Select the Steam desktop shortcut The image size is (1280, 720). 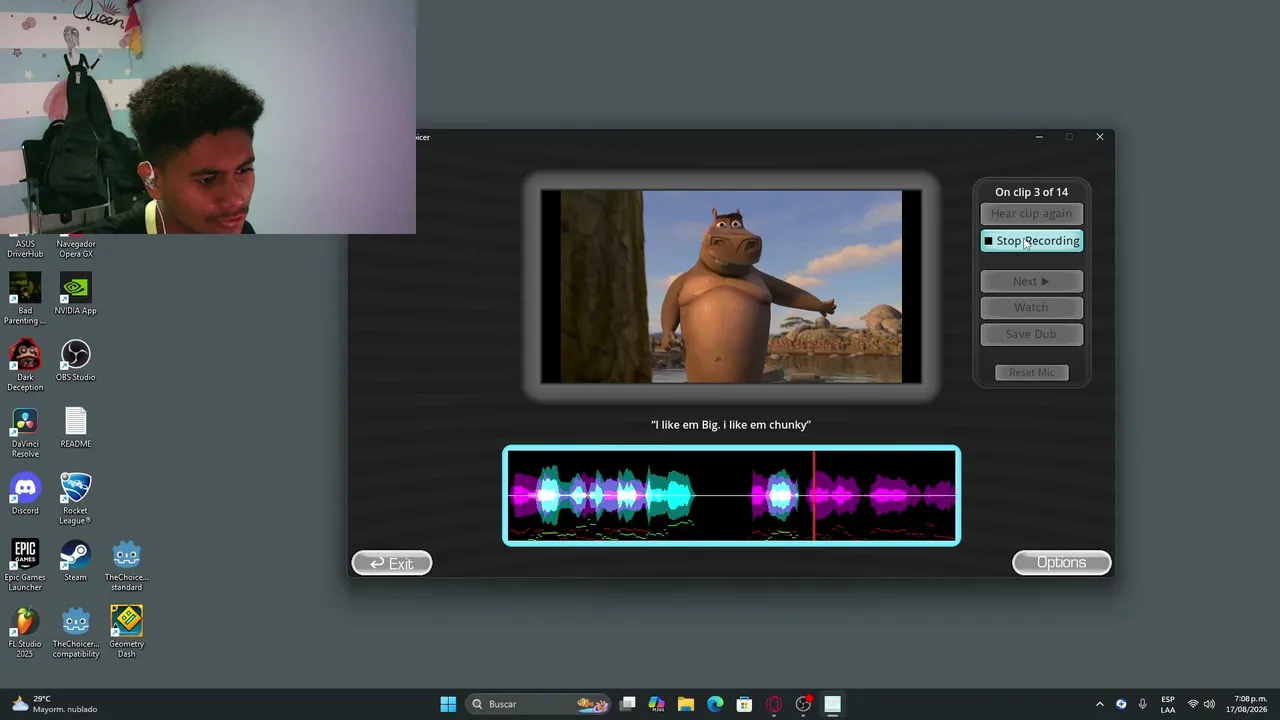(x=76, y=561)
